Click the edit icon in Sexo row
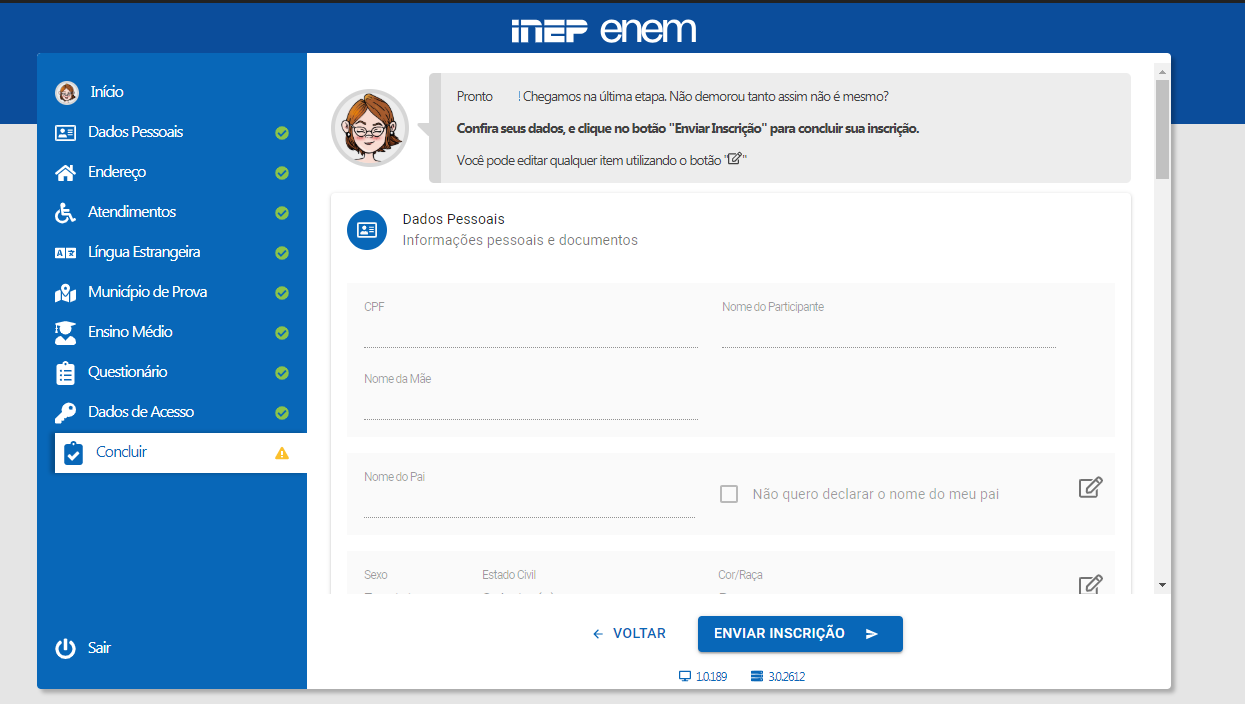The height and width of the screenshot is (704, 1245). (1090, 585)
